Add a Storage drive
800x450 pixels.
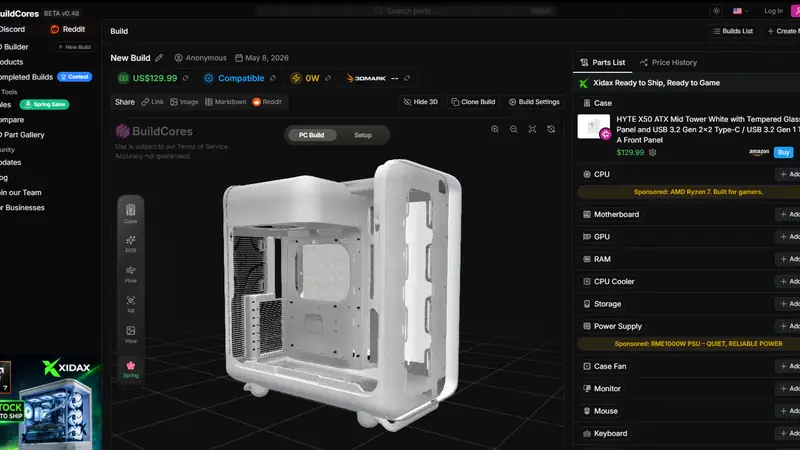pos(789,304)
